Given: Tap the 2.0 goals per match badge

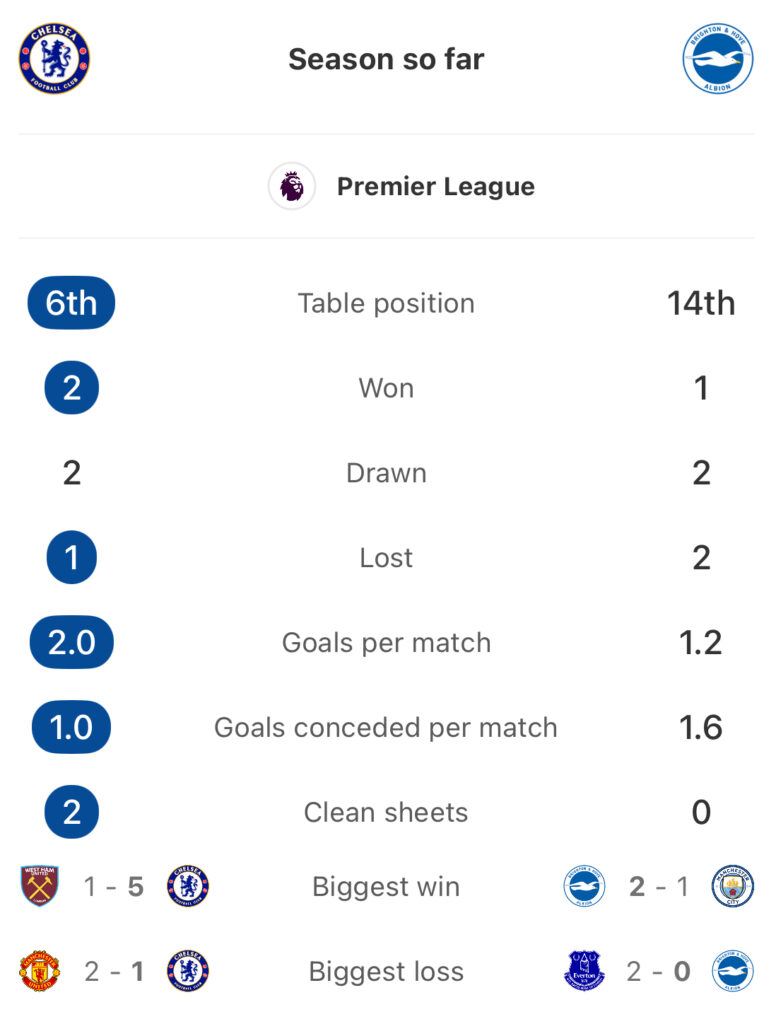Looking at the screenshot, I should [72, 643].
